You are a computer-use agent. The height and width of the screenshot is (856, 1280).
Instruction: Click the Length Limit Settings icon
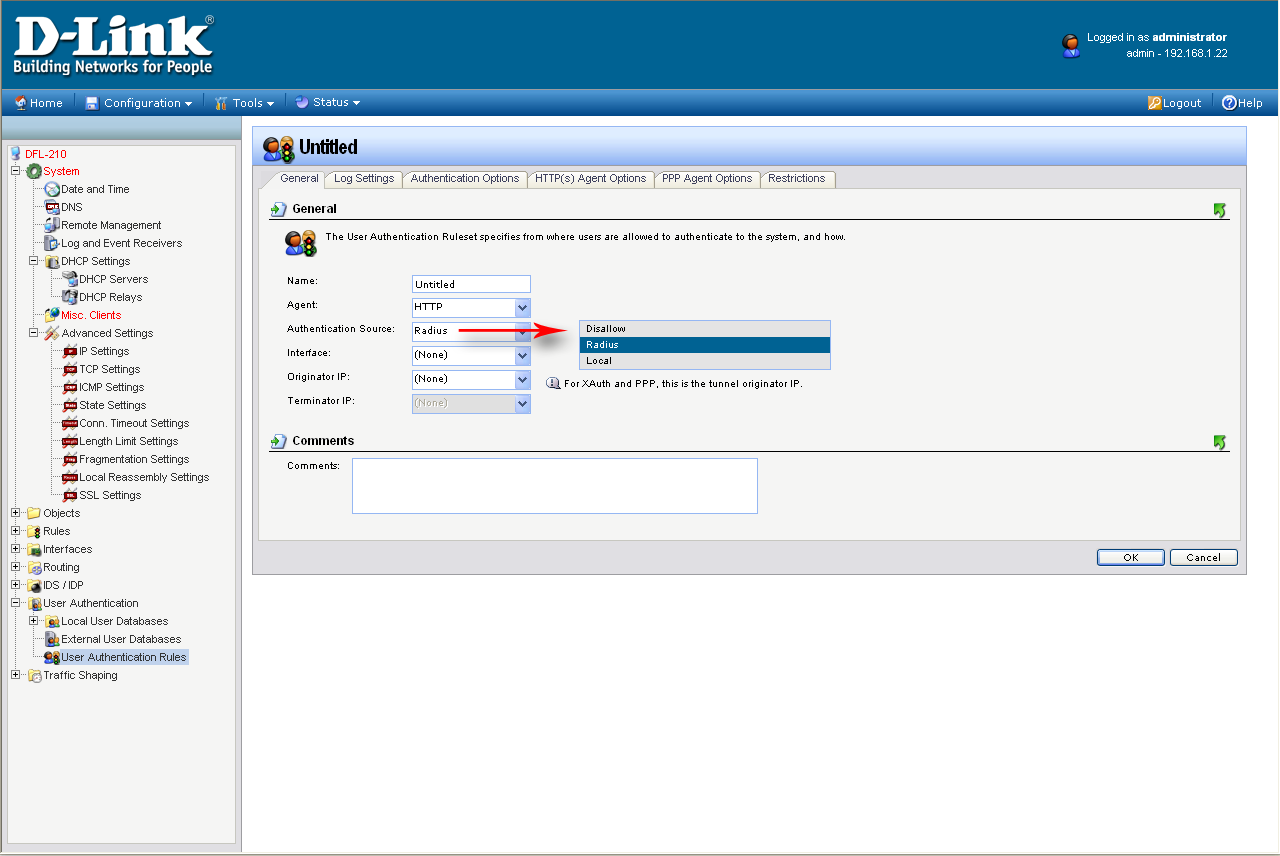coord(70,441)
